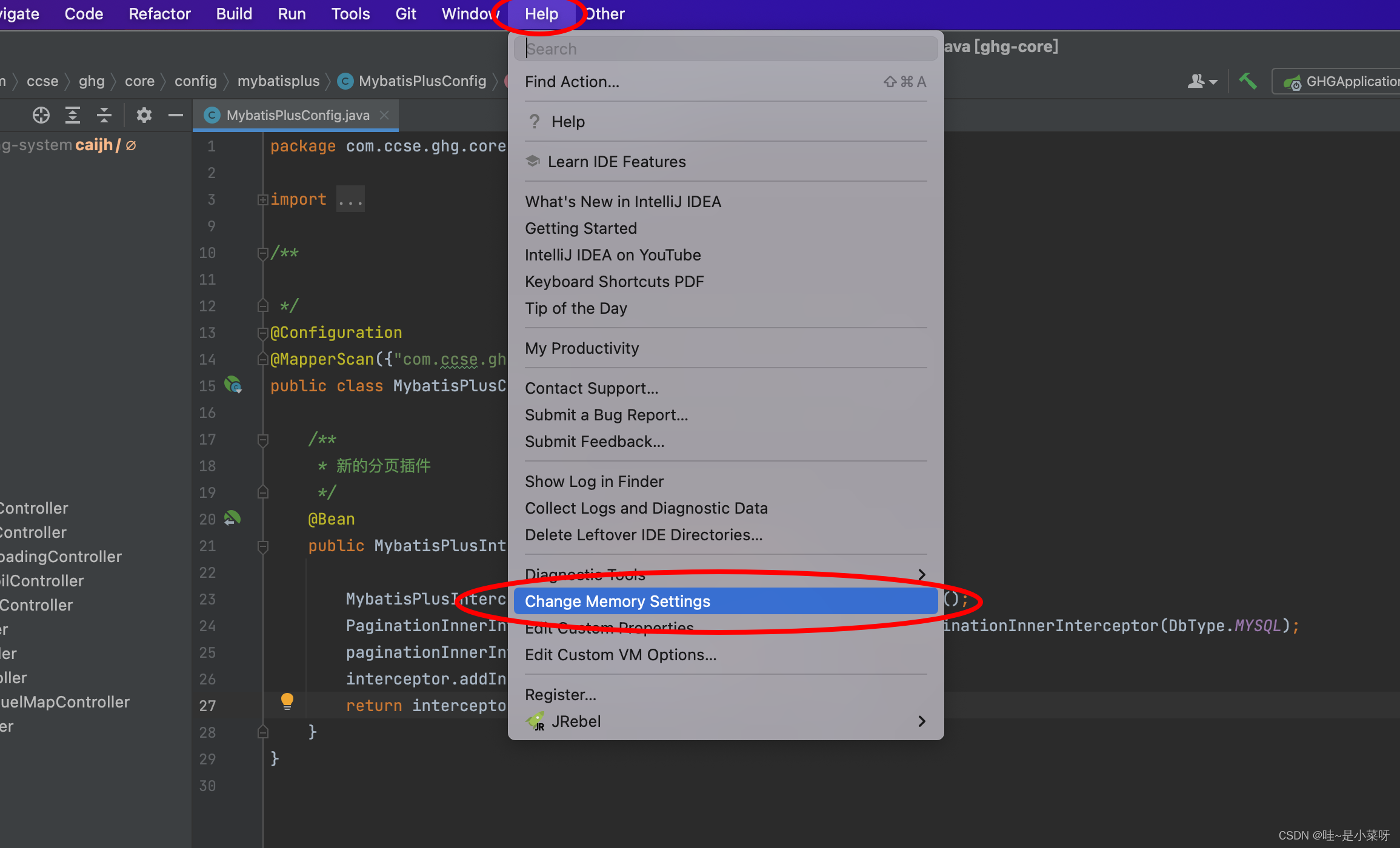Select Getting Started menu entry
1400x848 pixels.
[725, 228]
